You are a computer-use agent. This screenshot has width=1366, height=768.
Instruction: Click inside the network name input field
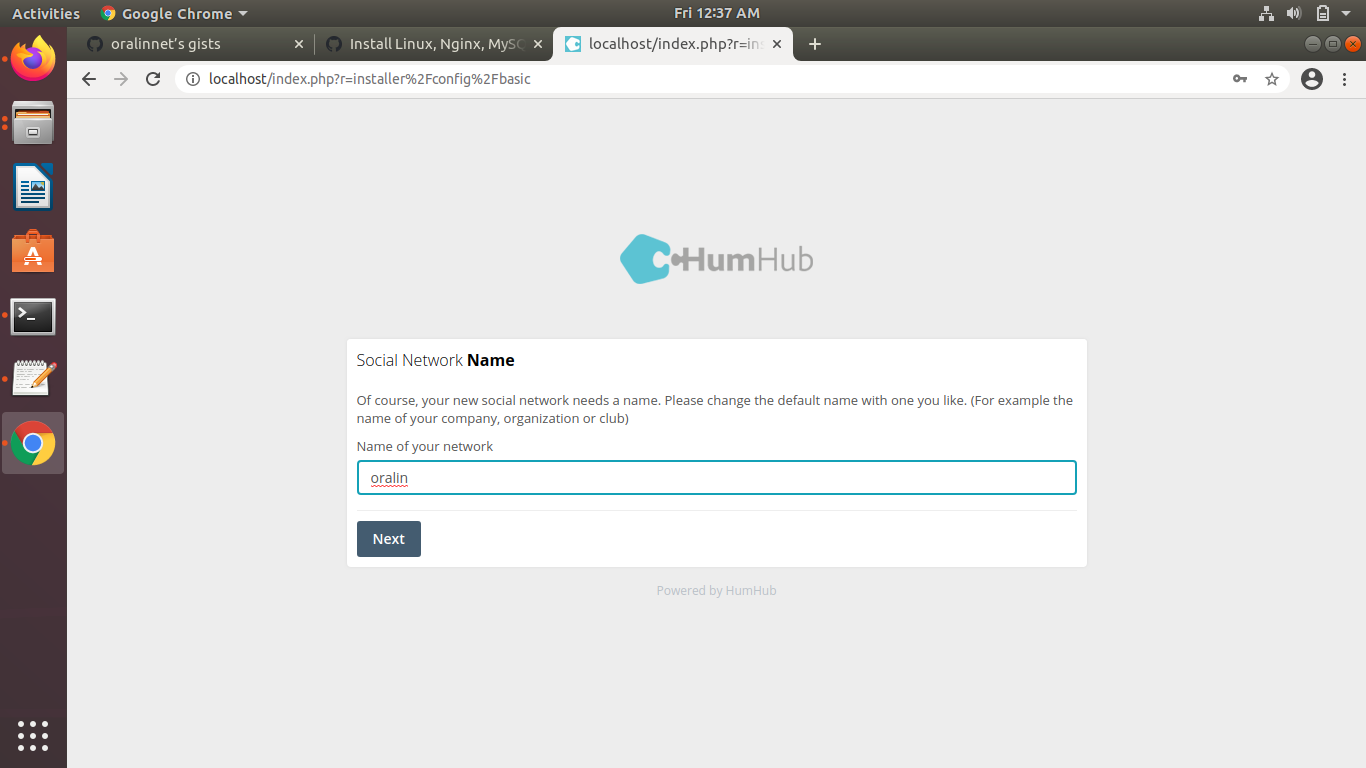coord(716,477)
